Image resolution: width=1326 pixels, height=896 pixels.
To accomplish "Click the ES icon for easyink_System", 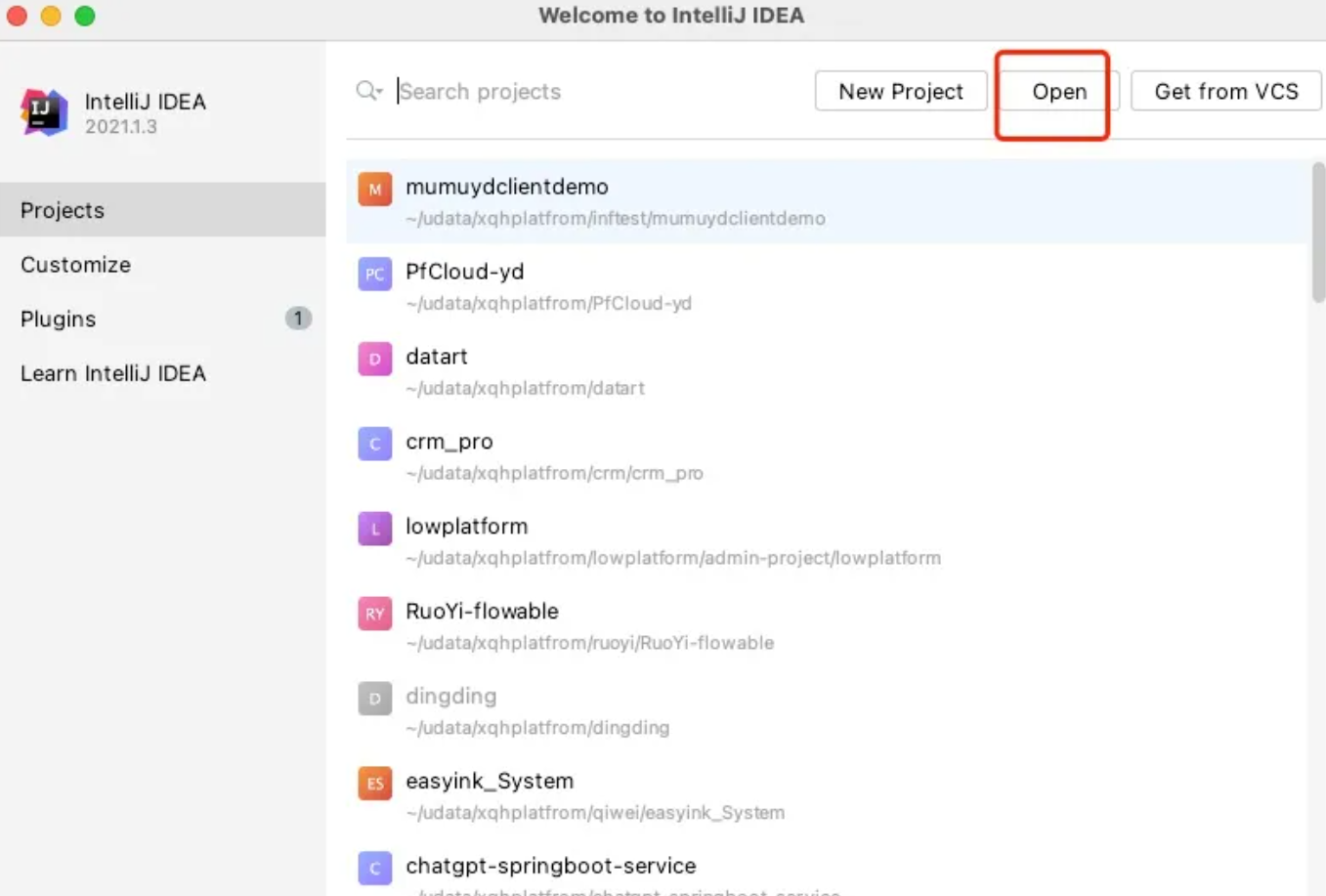I will tap(374, 784).
